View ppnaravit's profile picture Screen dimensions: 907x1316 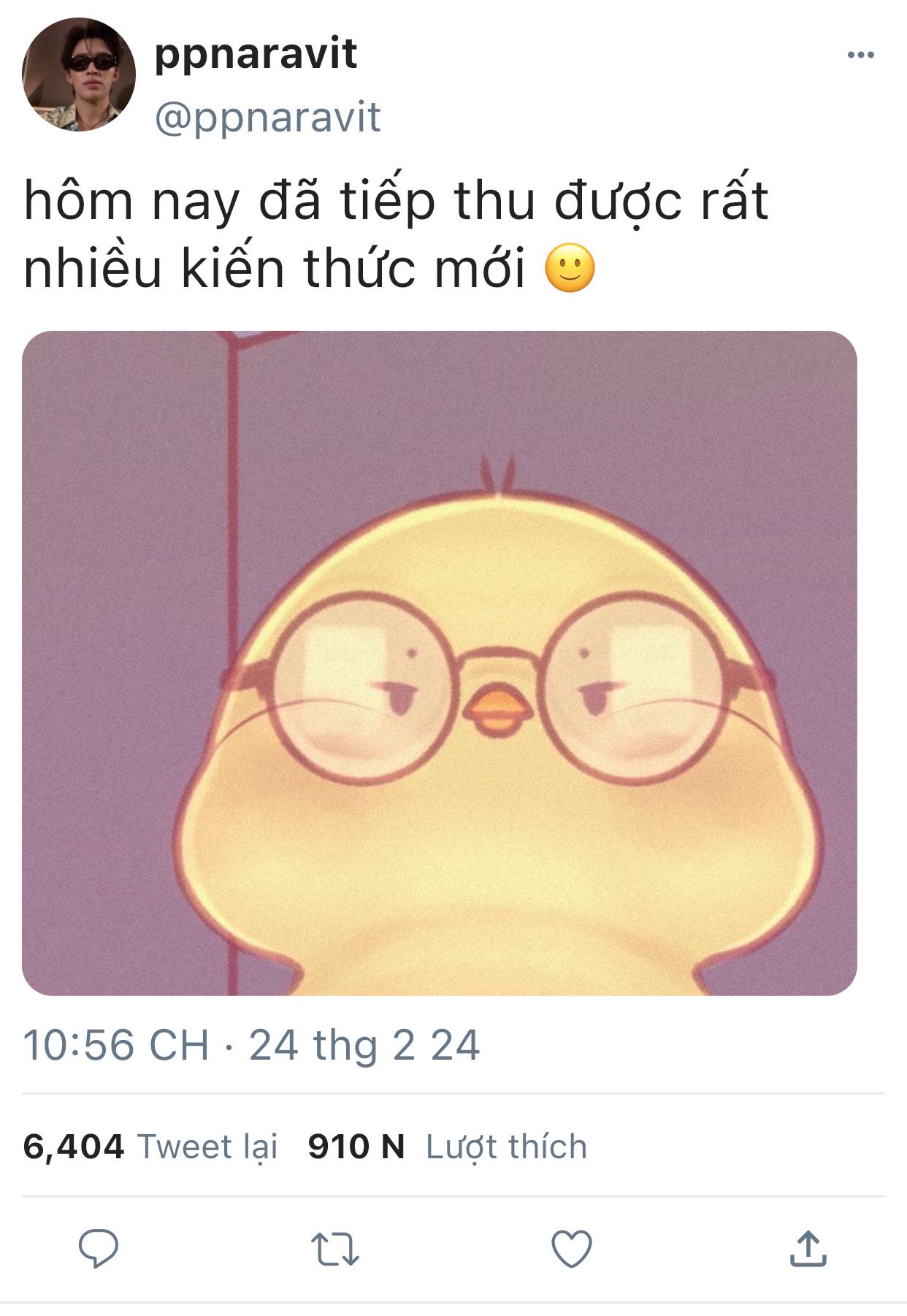[79, 74]
